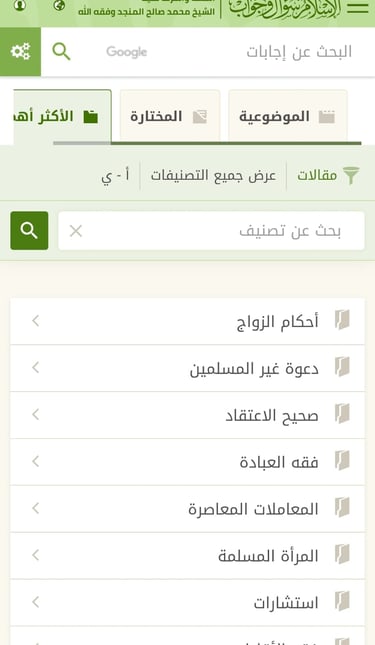This screenshot has width=375, height=645.
Task: Switch to the الموضوعية tab
Action: 287,116
